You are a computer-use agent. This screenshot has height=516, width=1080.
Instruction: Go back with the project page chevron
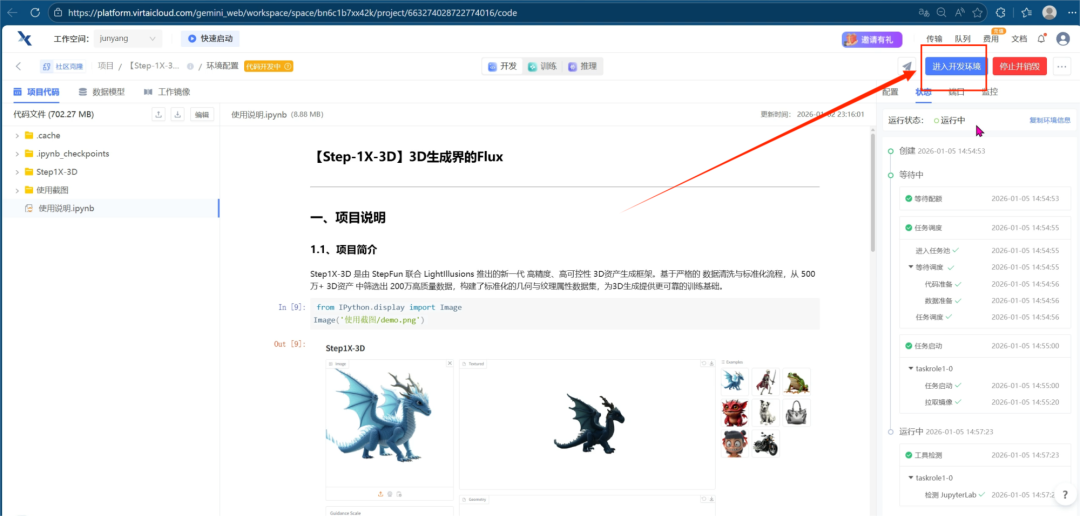tap(18, 66)
